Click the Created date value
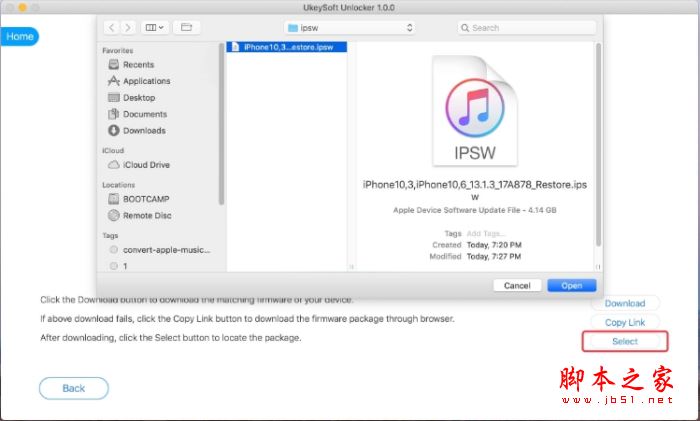700x421 pixels. tap(494, 245)
